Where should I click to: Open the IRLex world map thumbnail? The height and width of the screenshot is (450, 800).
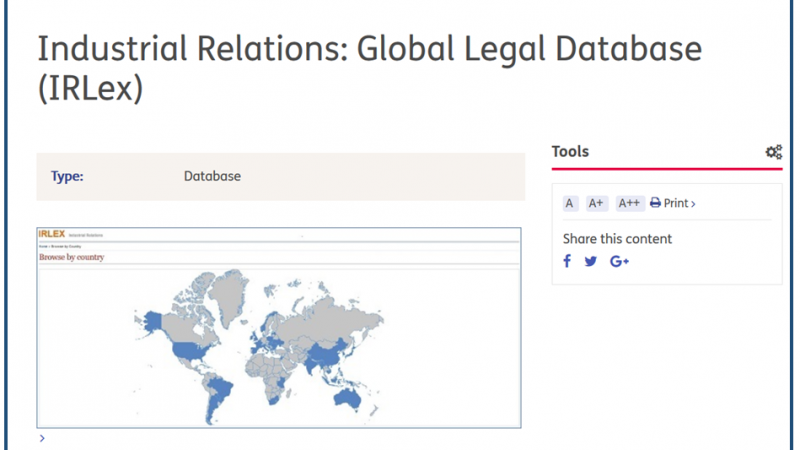pyautogui.click(x=279, y=328)
